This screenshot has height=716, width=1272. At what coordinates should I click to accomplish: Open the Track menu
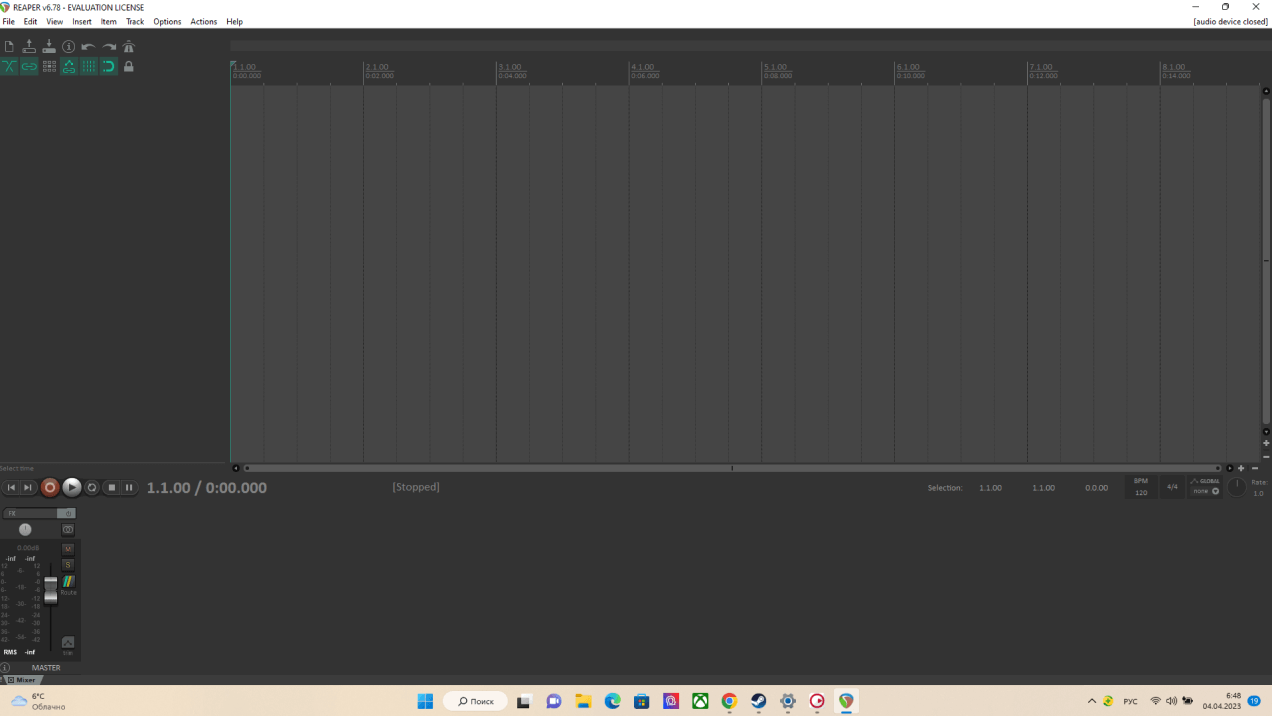tap(135, 21)
